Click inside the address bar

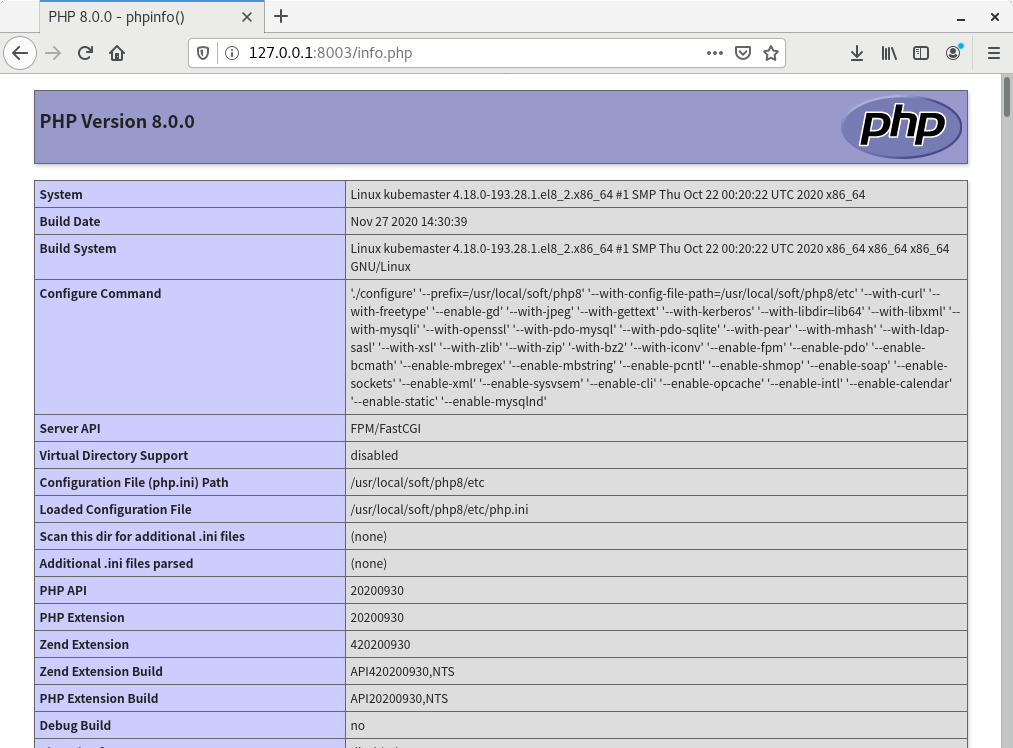[x=450, y=53]
